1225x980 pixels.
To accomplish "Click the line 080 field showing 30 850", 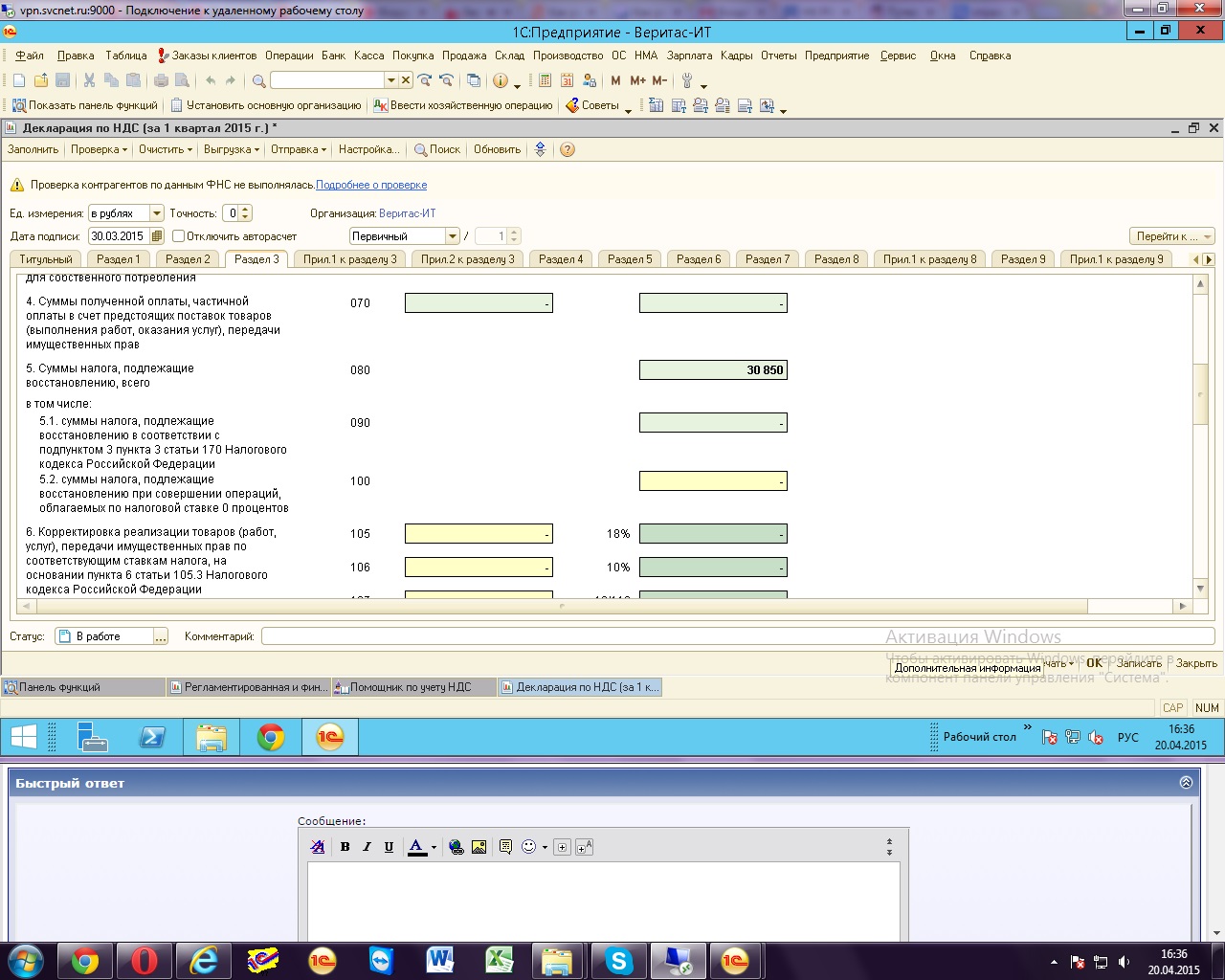I will 713,370.
